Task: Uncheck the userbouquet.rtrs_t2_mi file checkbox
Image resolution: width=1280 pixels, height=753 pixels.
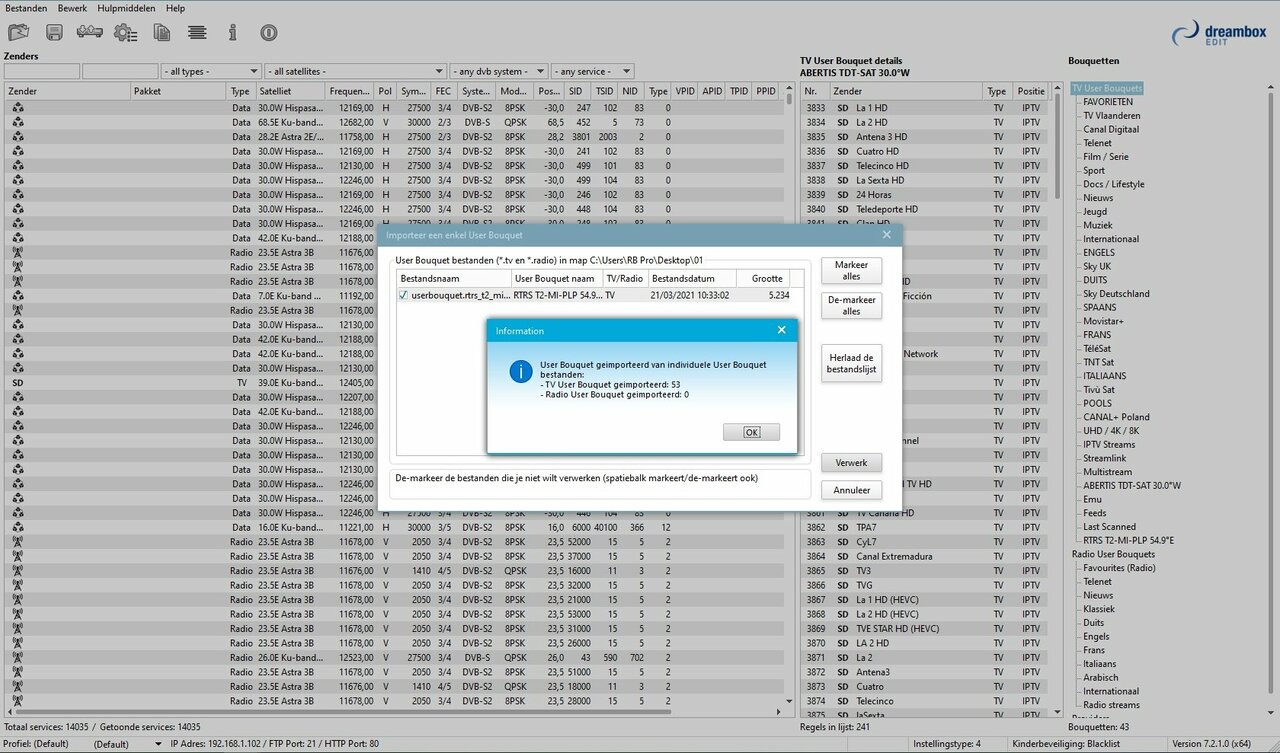Action: pyautogui.click(x=403, y=296)
